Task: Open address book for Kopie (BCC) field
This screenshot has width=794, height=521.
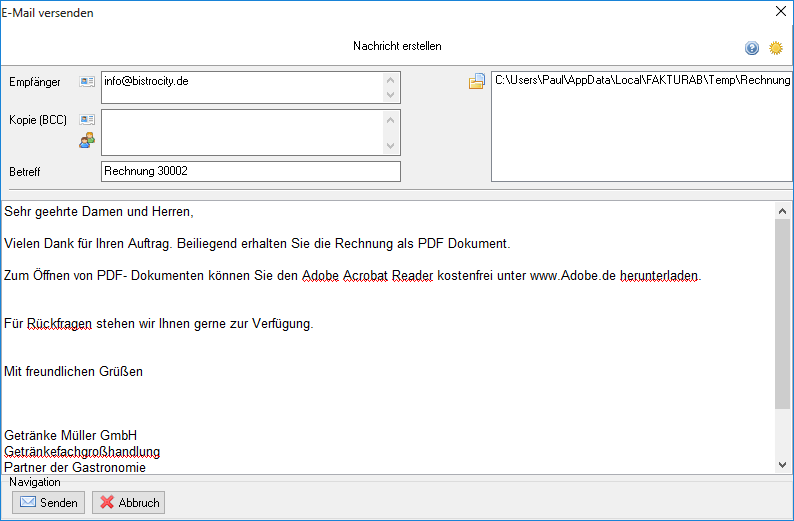Action: pos(87,119)
